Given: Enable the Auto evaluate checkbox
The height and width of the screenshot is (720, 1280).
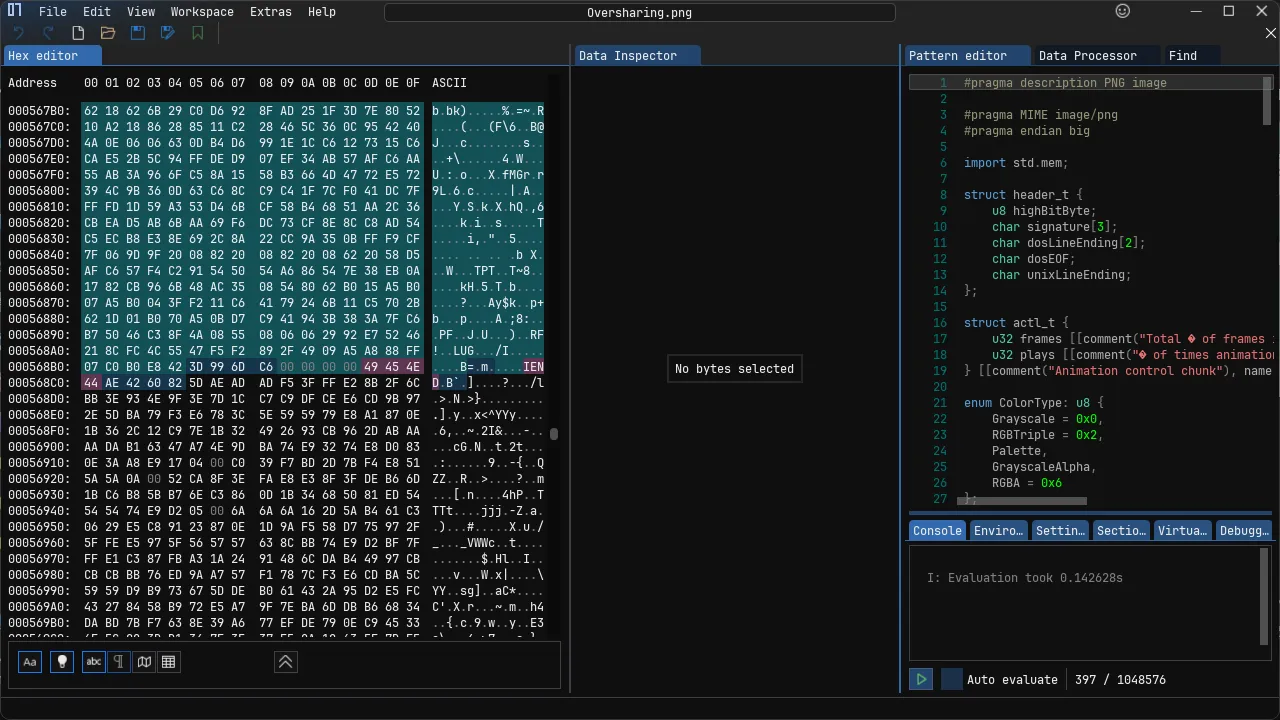Looking at the screenshot, I should (x=952, y=679).
